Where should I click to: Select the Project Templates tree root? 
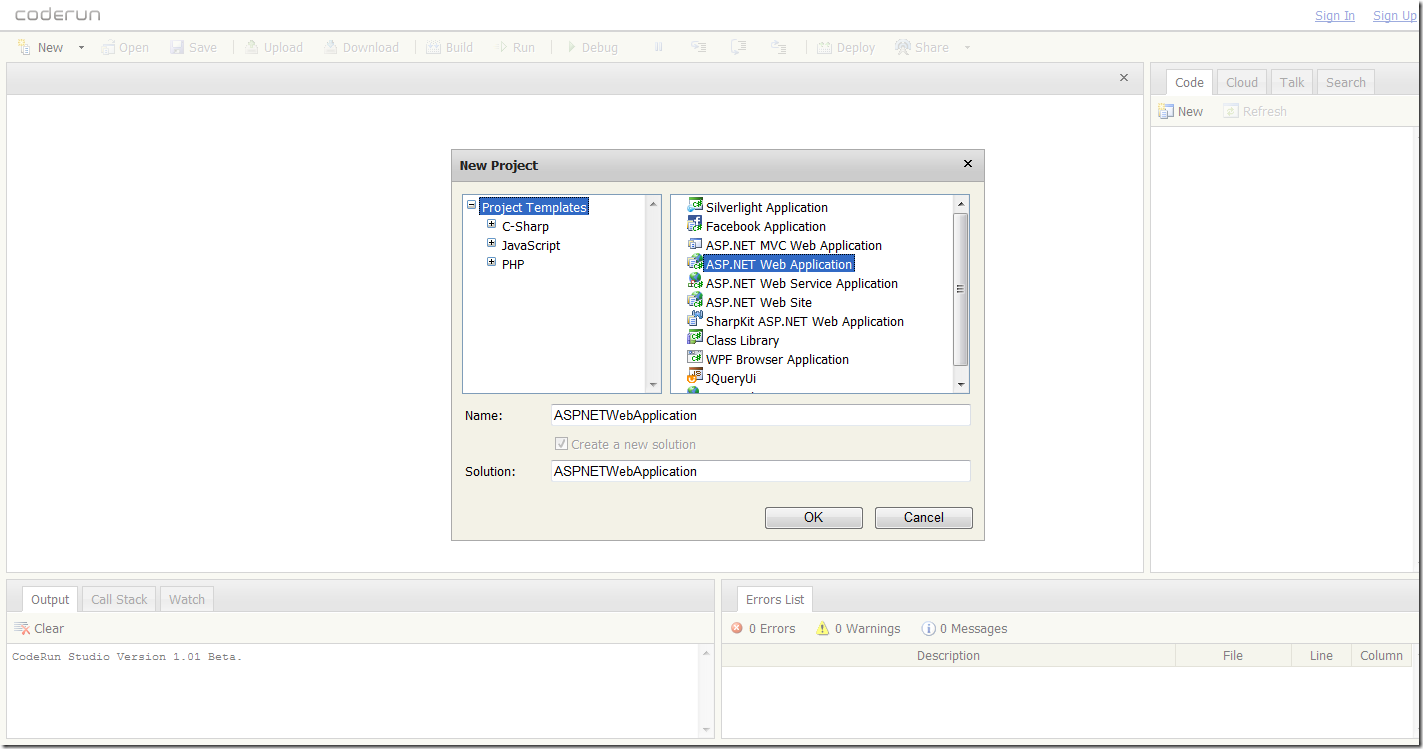pos(534,207)
